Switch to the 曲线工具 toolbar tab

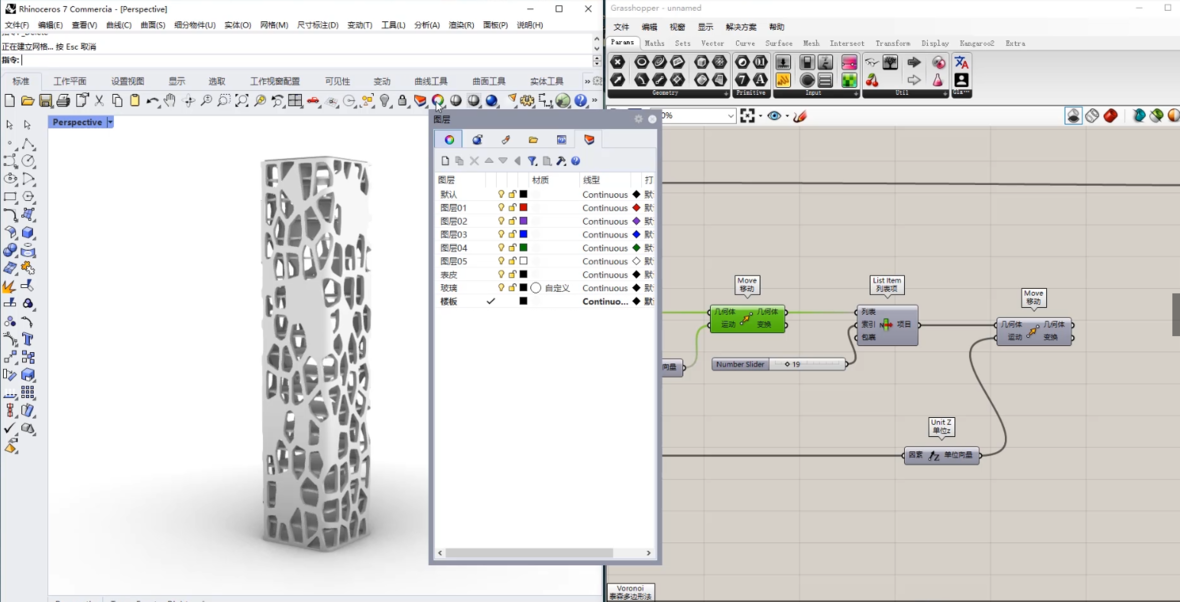pos(430,81)
